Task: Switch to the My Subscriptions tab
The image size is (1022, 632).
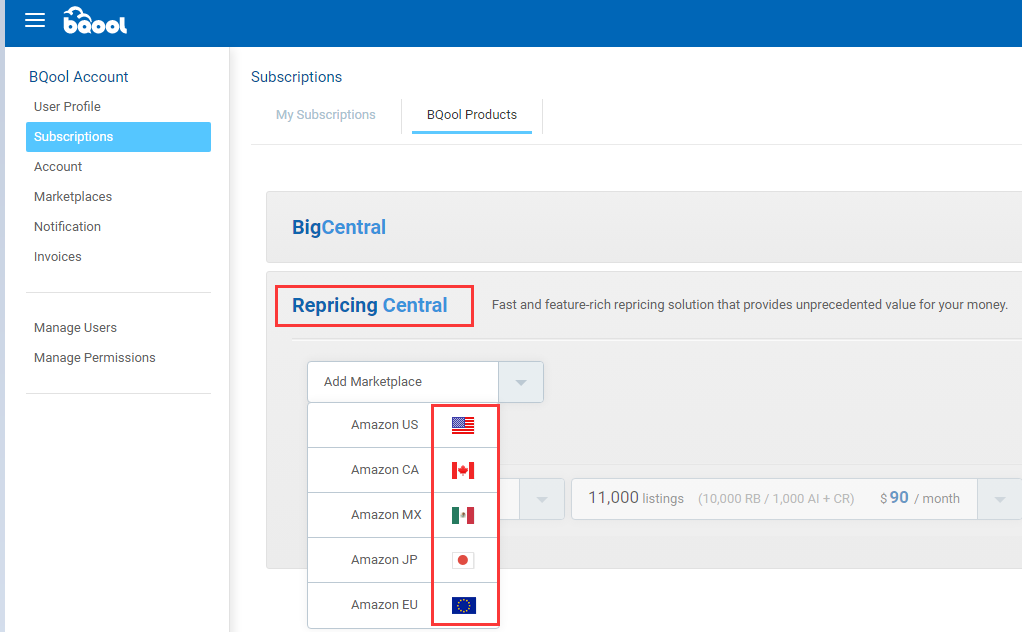Action: 326,115
